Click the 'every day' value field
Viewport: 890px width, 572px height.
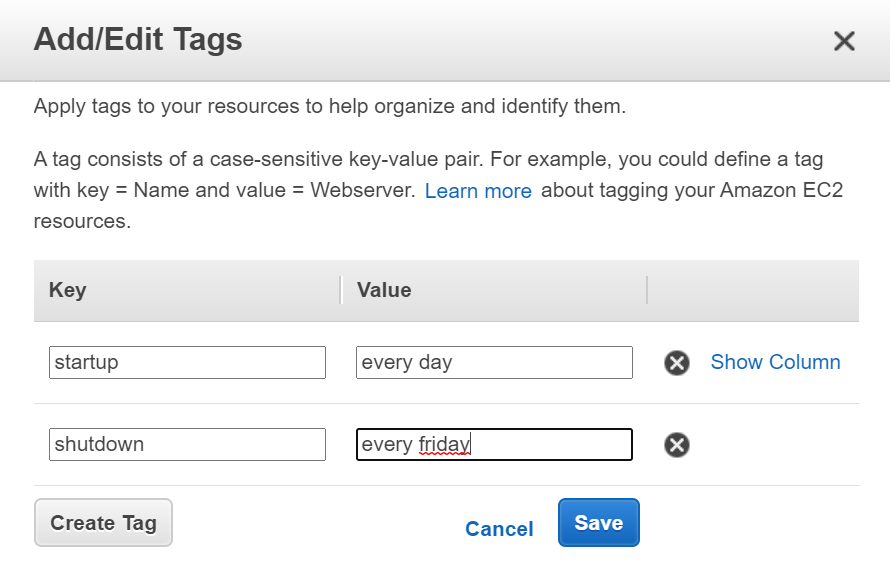point(494,362)
